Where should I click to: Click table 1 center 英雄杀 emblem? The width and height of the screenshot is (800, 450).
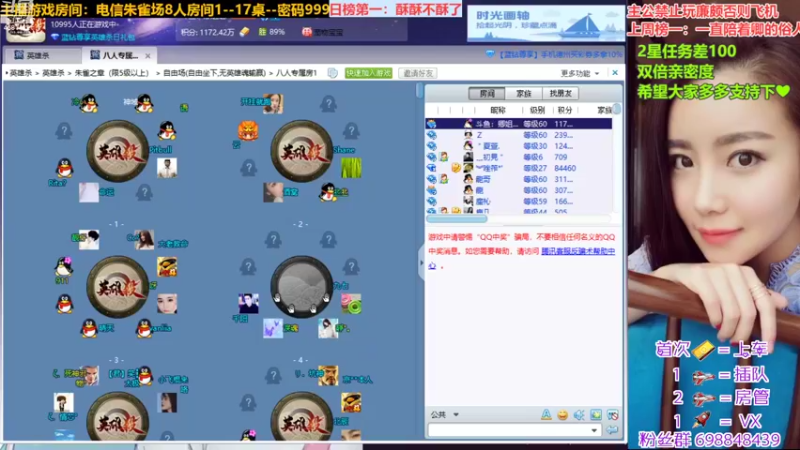click(117, 151)
